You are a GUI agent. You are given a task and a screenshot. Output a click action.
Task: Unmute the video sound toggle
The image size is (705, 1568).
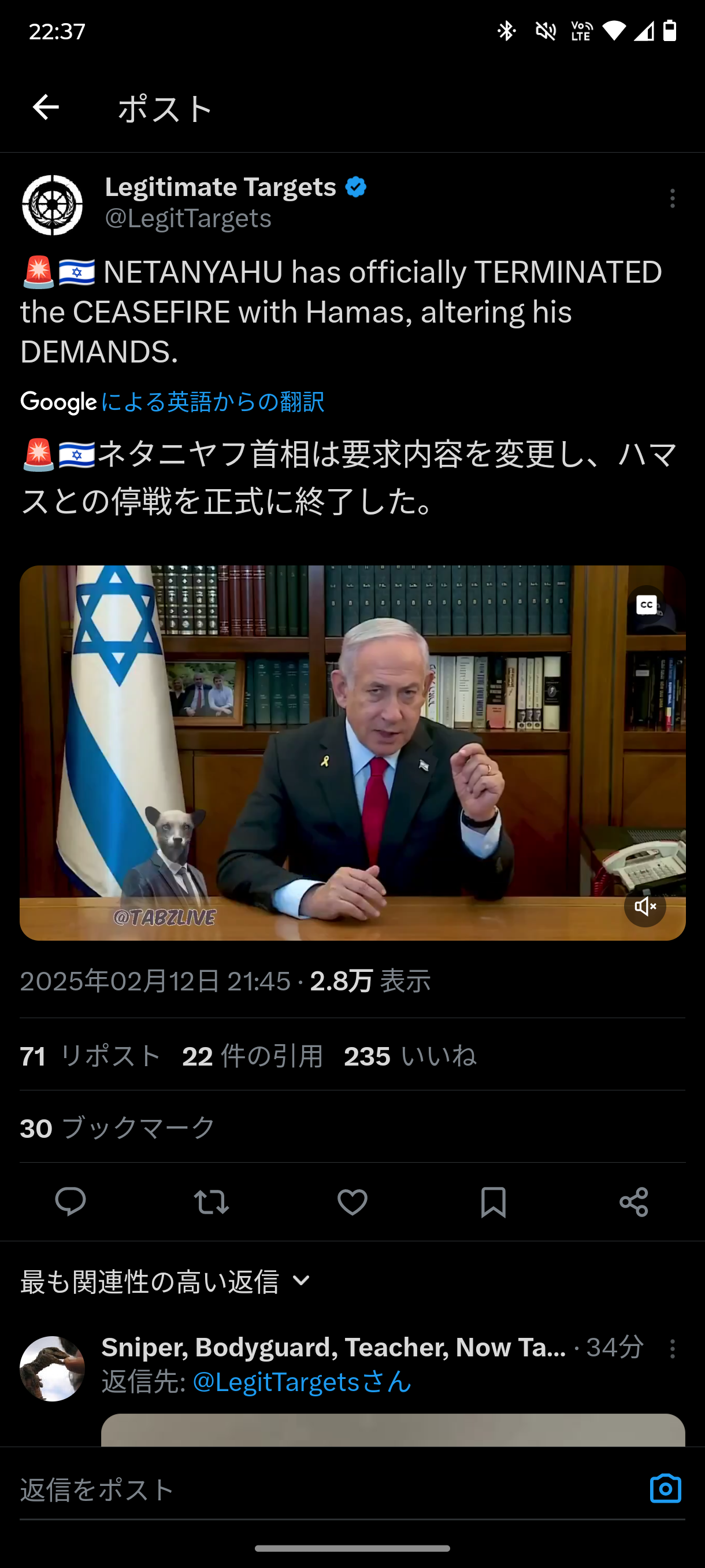coord(645,907)
